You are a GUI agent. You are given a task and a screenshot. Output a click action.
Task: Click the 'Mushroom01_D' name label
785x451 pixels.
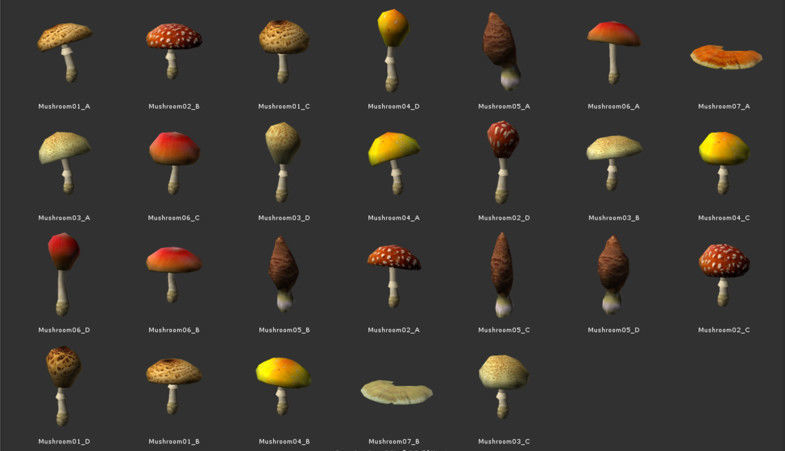click(x=64, y=441)
